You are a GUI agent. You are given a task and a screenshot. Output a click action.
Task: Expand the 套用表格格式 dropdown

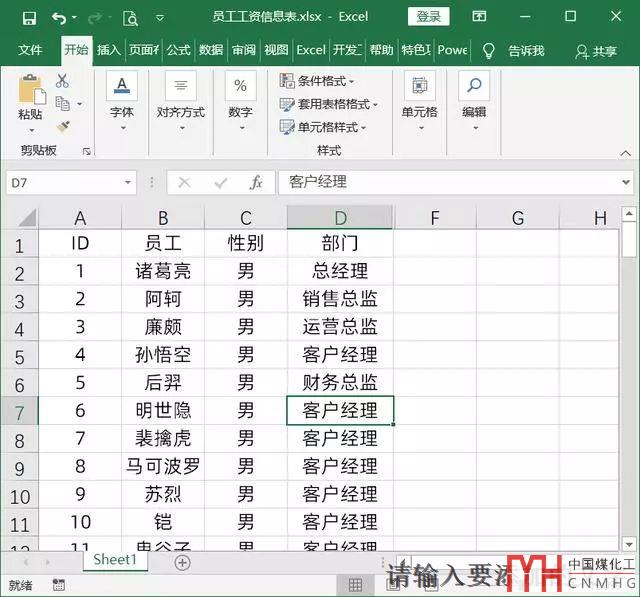tap(325, 104)
